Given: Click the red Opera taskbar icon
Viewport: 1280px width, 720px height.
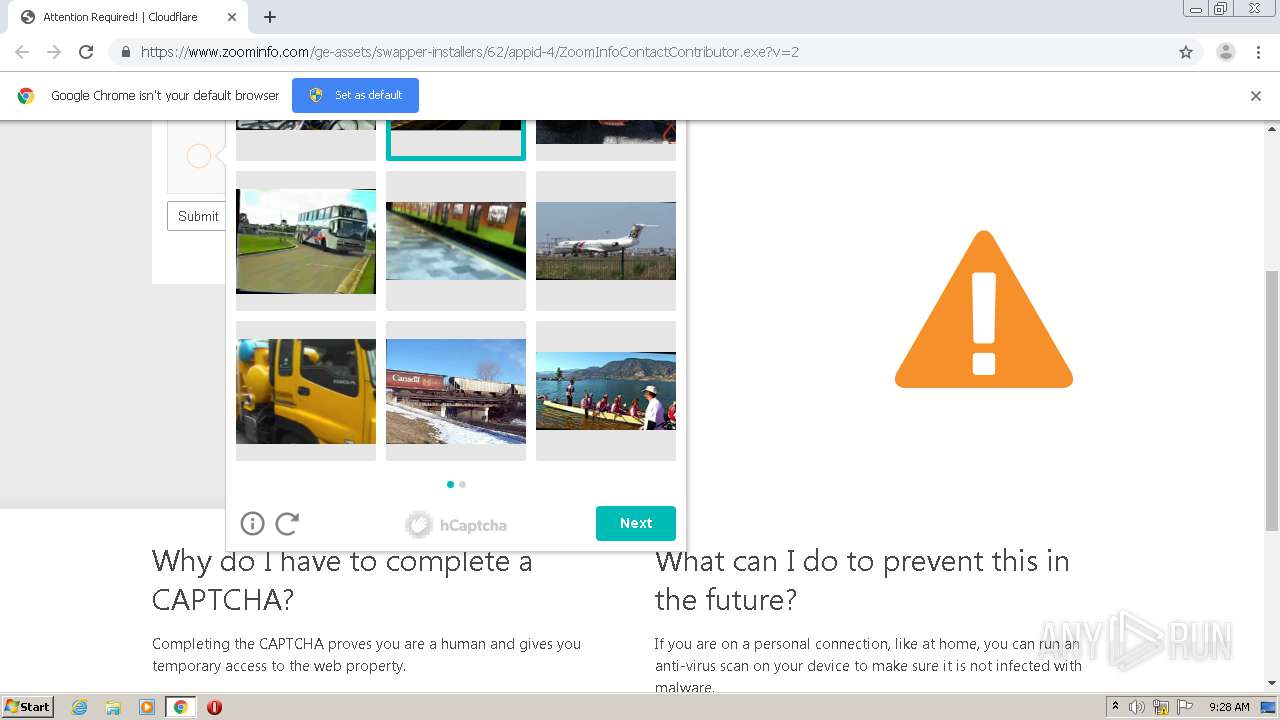Looking at the screenshot, I should pyautogui.click(x=214, y=707).
